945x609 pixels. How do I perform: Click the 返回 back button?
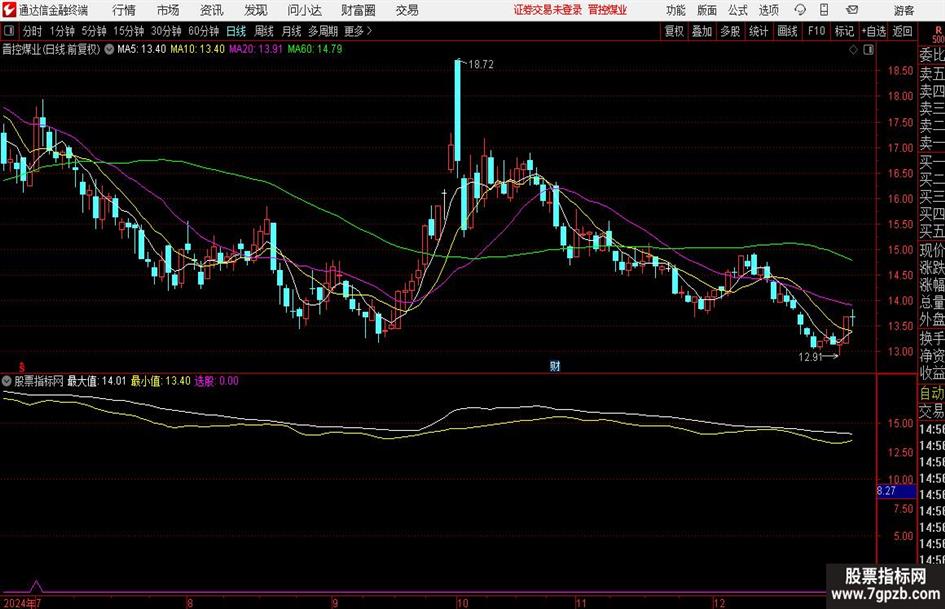[x=903, y=31]
